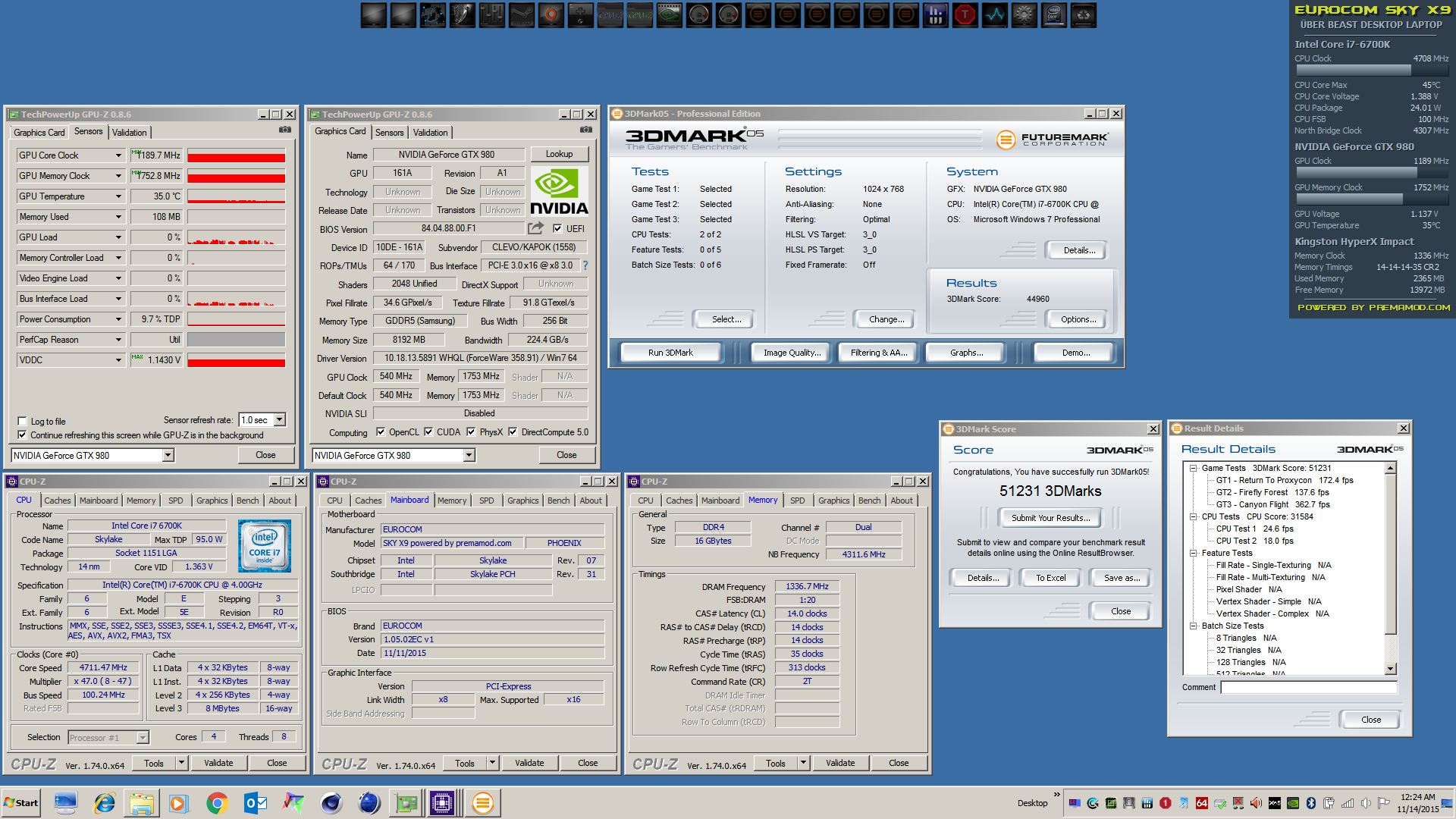The height and width of the screenshot is (819, 1456).
Task: Toggle the CUDA computing checkbox
Action: pyautogui.click(x=428, y=431)
